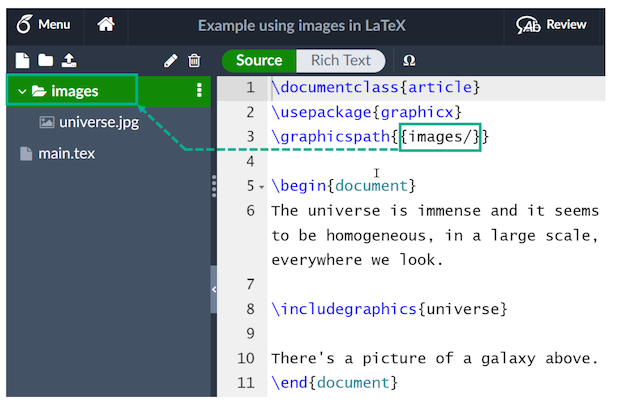Switch editor to Rich Text mode

tap(340, 60)
